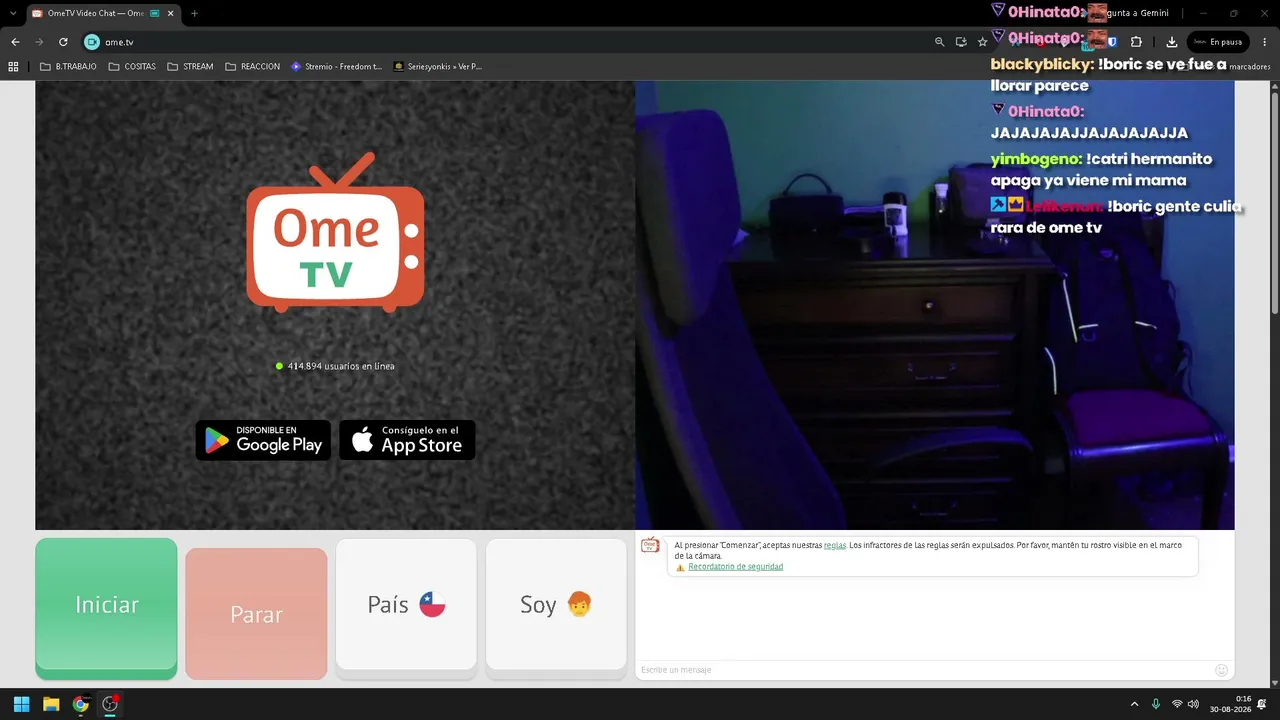The height and width of the screenshot is (720, 1280).
Task: Show hidden system tray icons
Action: tap(1134, 704)
